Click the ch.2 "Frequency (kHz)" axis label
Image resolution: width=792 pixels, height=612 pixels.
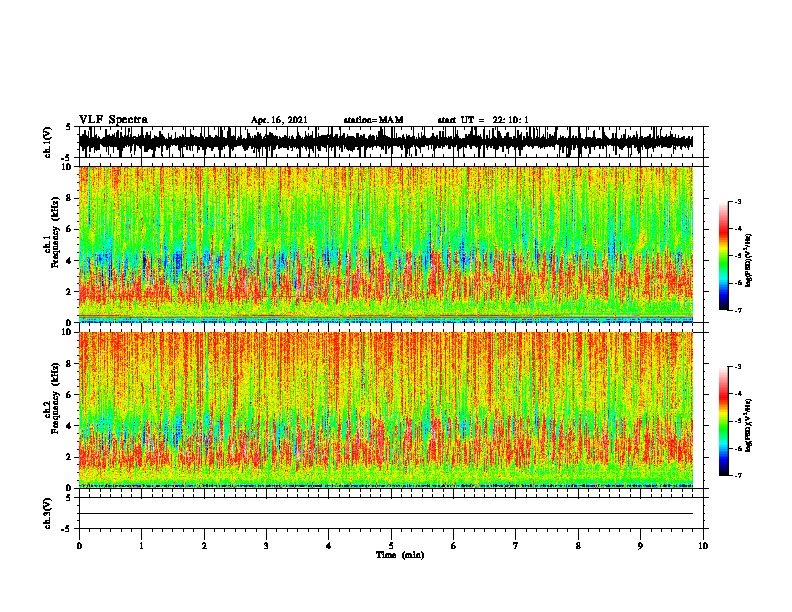pos(55,398)
